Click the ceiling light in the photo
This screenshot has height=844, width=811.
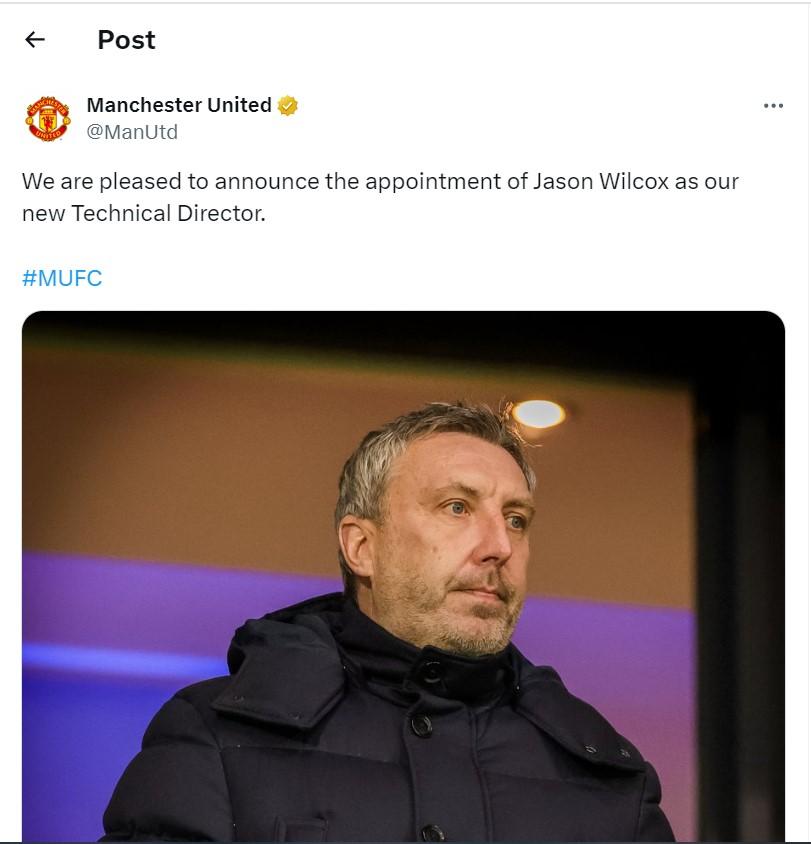click(538, 414)
